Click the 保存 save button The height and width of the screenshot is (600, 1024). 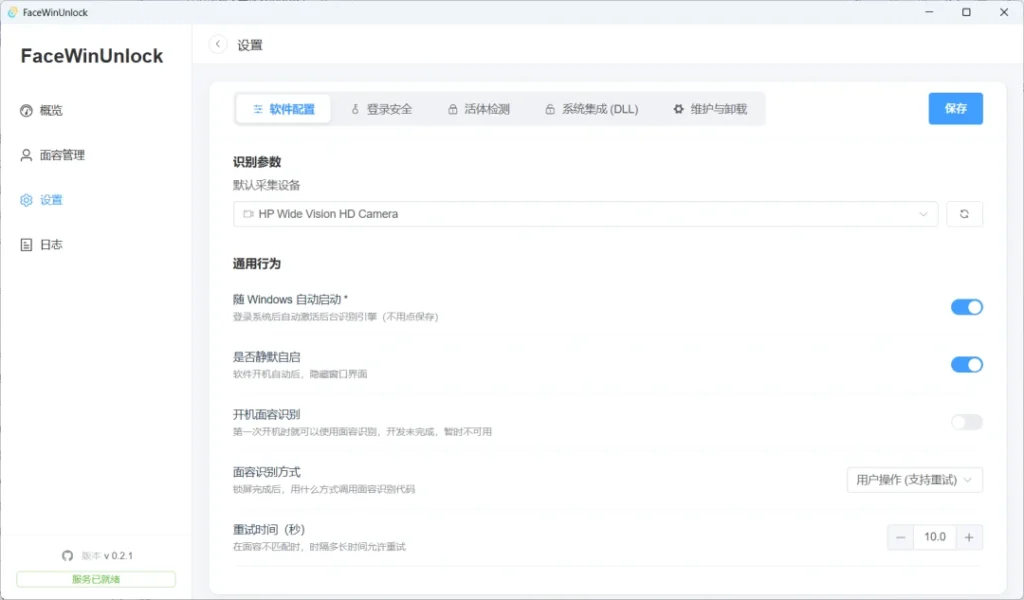[955, 108]
